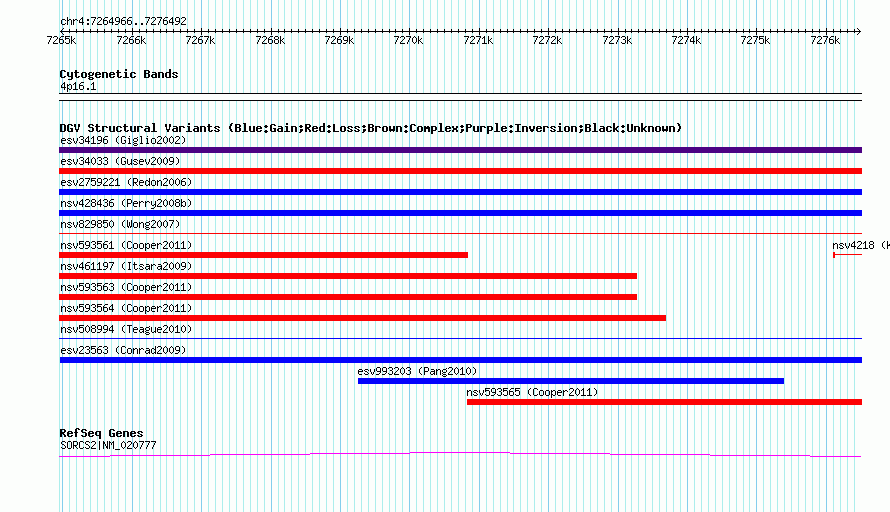
Task: Click the 7271k ruler tick label
Action: (478, 40)
